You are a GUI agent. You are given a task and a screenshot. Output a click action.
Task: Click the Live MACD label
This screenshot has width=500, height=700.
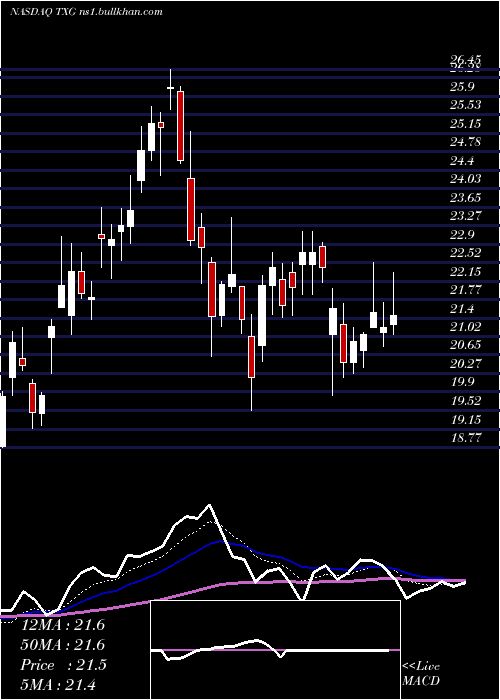pos(421,673)
